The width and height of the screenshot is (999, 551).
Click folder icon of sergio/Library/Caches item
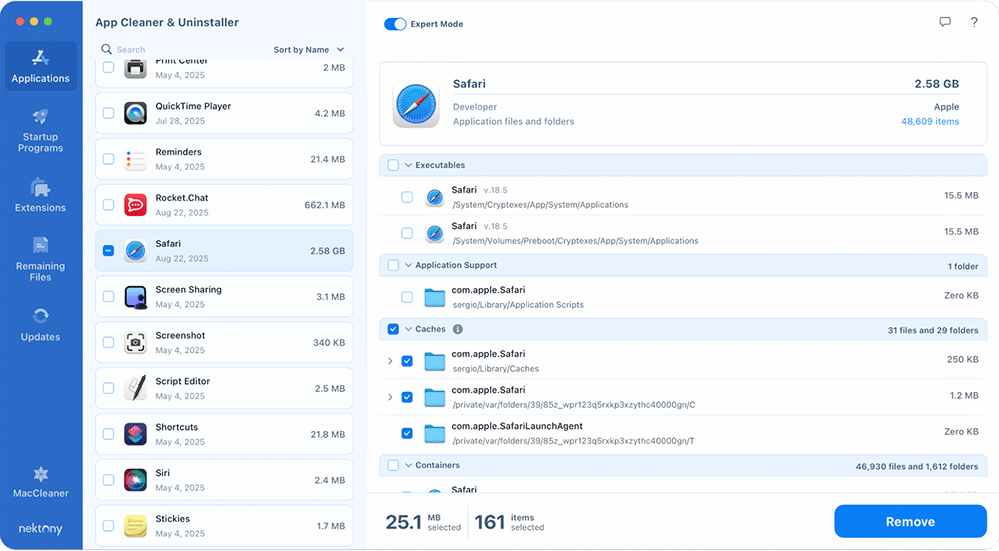tap(435, 361)
